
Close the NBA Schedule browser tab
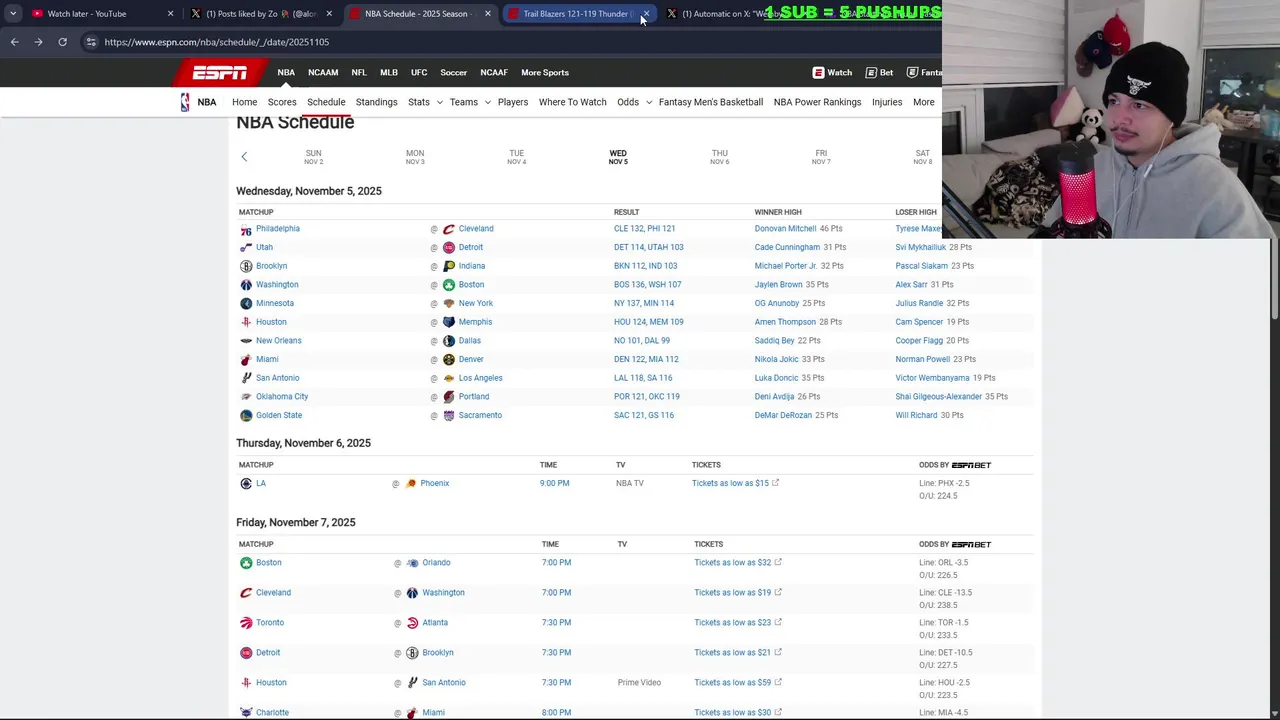coord(488,14)
